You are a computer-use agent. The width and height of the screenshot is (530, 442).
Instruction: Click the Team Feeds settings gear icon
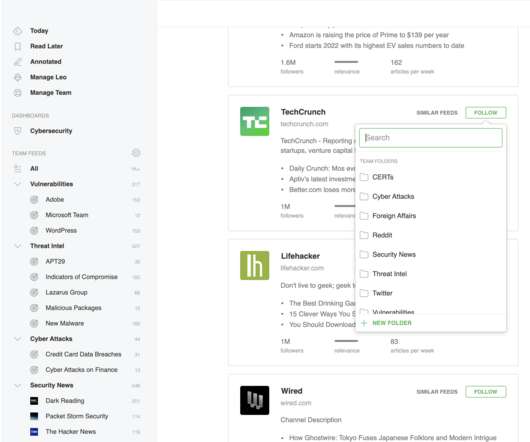136,153
